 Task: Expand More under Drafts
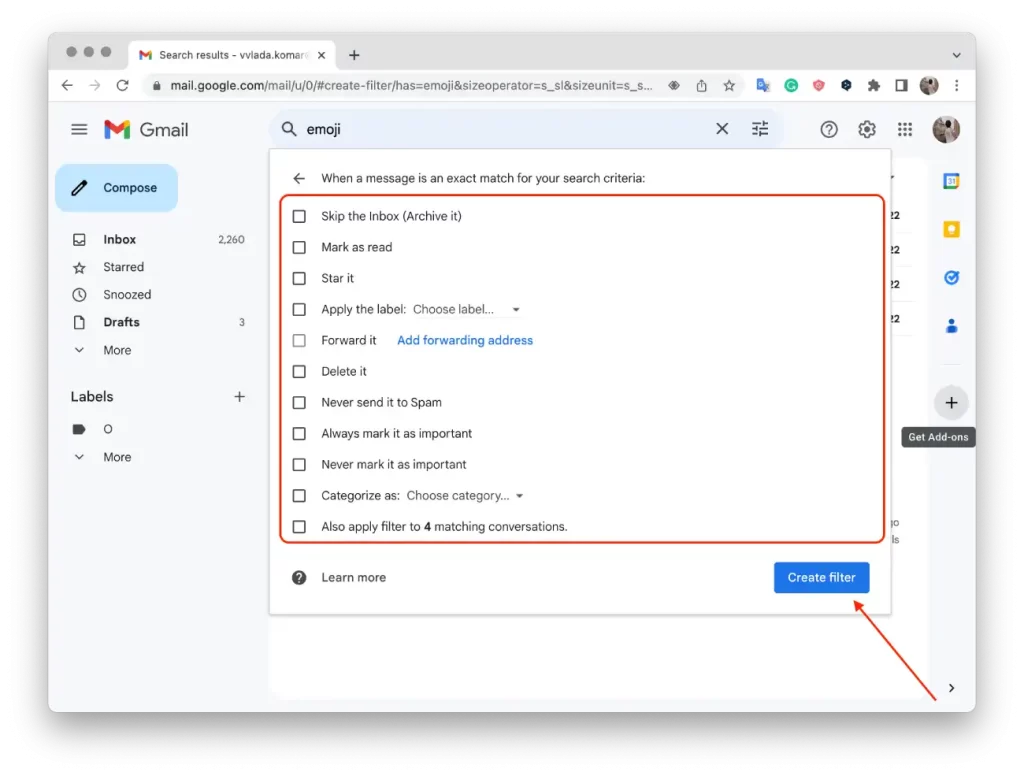(x=117, y=350)
